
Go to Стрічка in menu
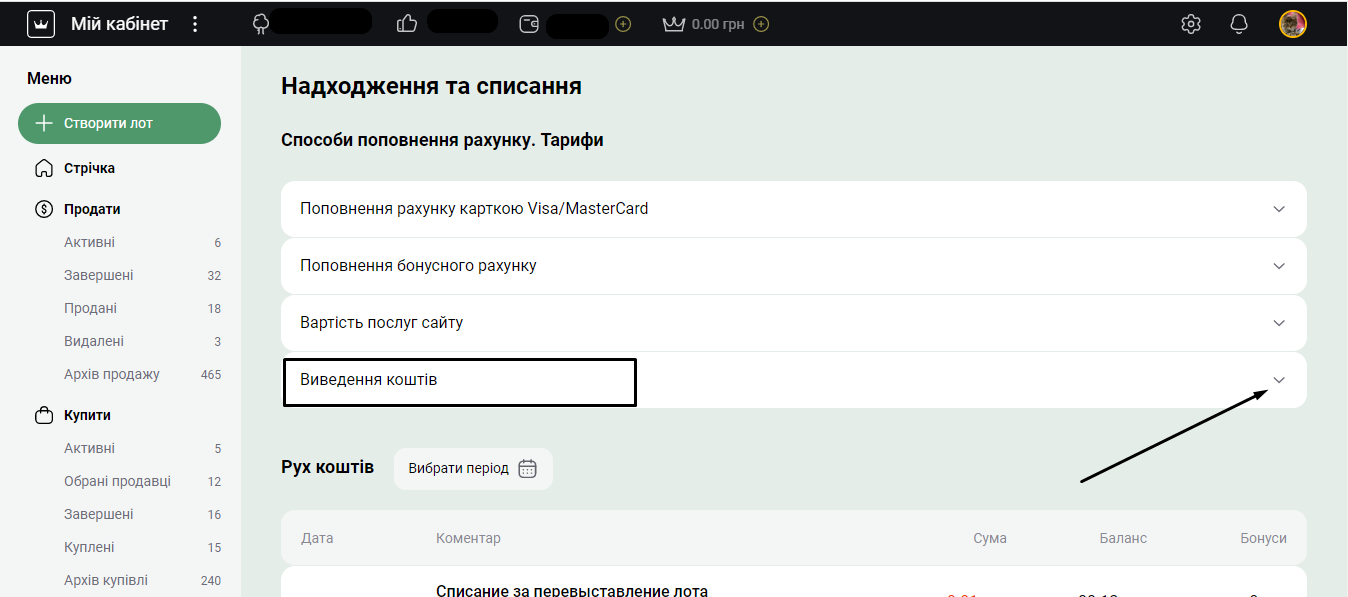point(89,168)
